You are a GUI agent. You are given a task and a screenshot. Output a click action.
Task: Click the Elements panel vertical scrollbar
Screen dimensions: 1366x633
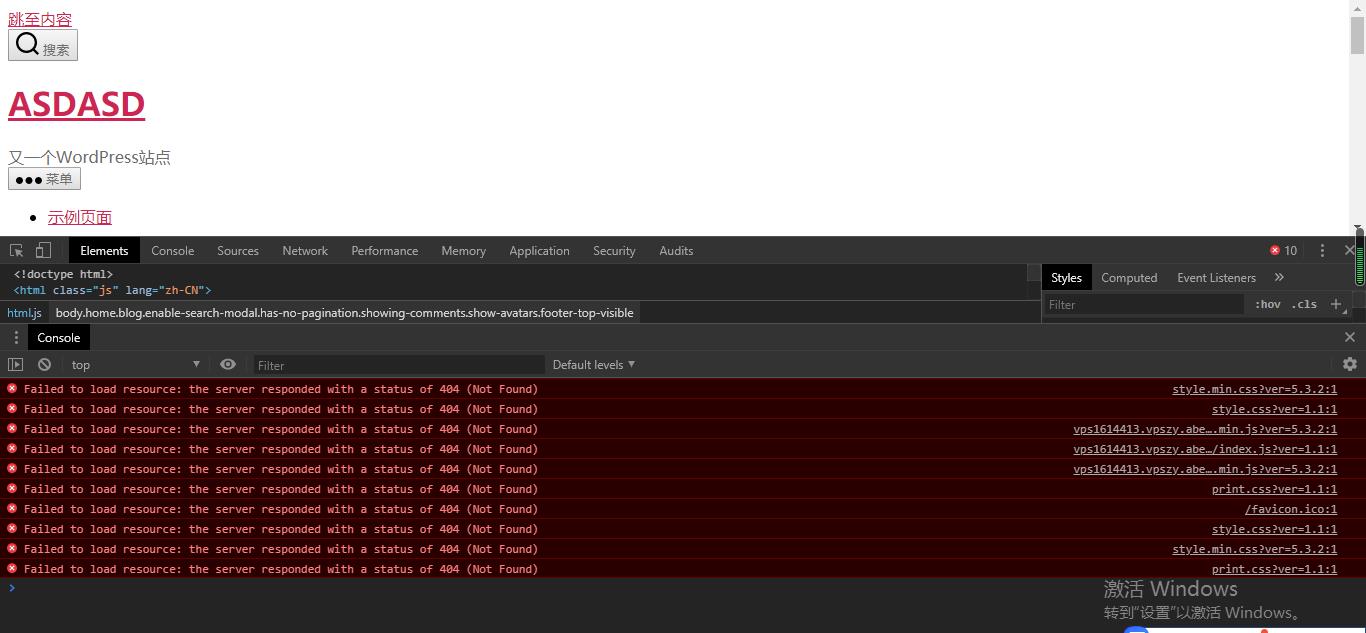[1034, 274]
